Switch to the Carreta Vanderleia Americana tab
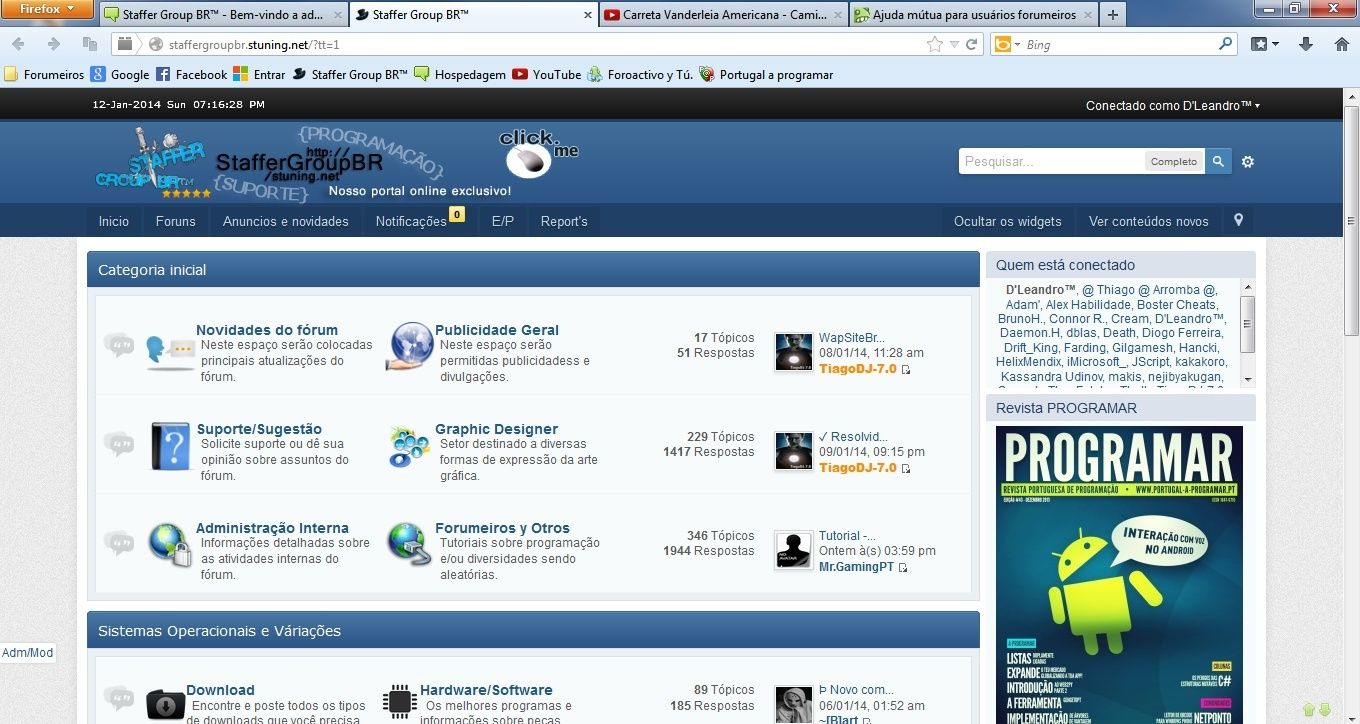The image size is (1360, 724). (x=724, y=15)
